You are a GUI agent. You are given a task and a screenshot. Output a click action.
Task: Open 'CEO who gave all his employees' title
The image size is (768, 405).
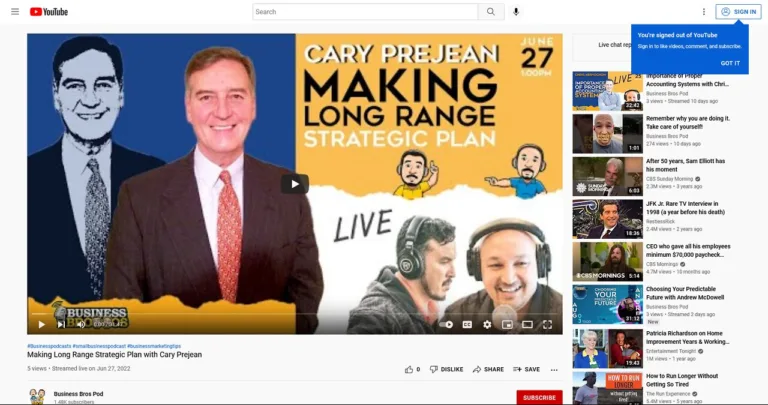[x=688, y=250]
